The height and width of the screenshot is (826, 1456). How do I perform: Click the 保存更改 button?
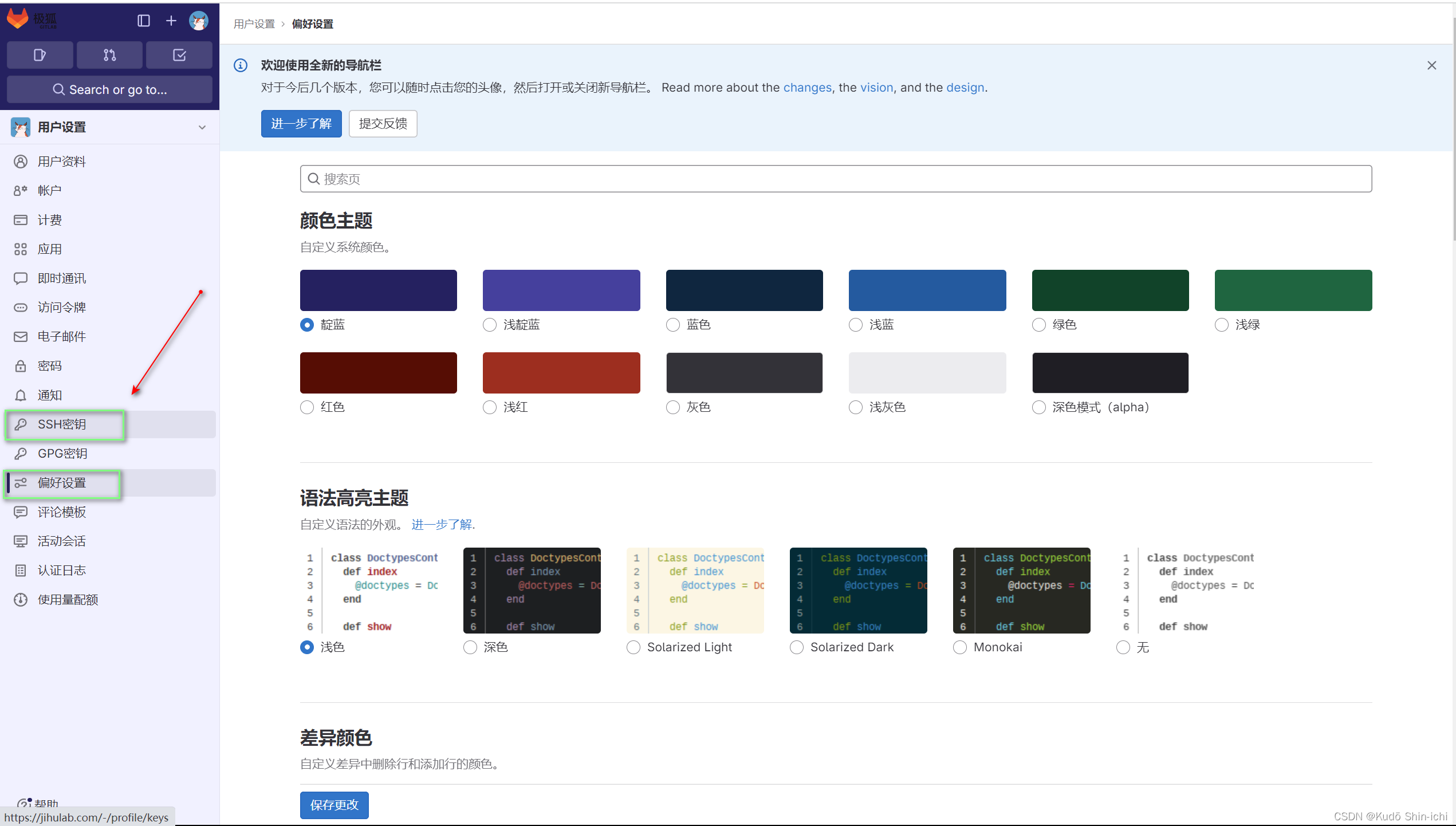click(x=334, y=805)
